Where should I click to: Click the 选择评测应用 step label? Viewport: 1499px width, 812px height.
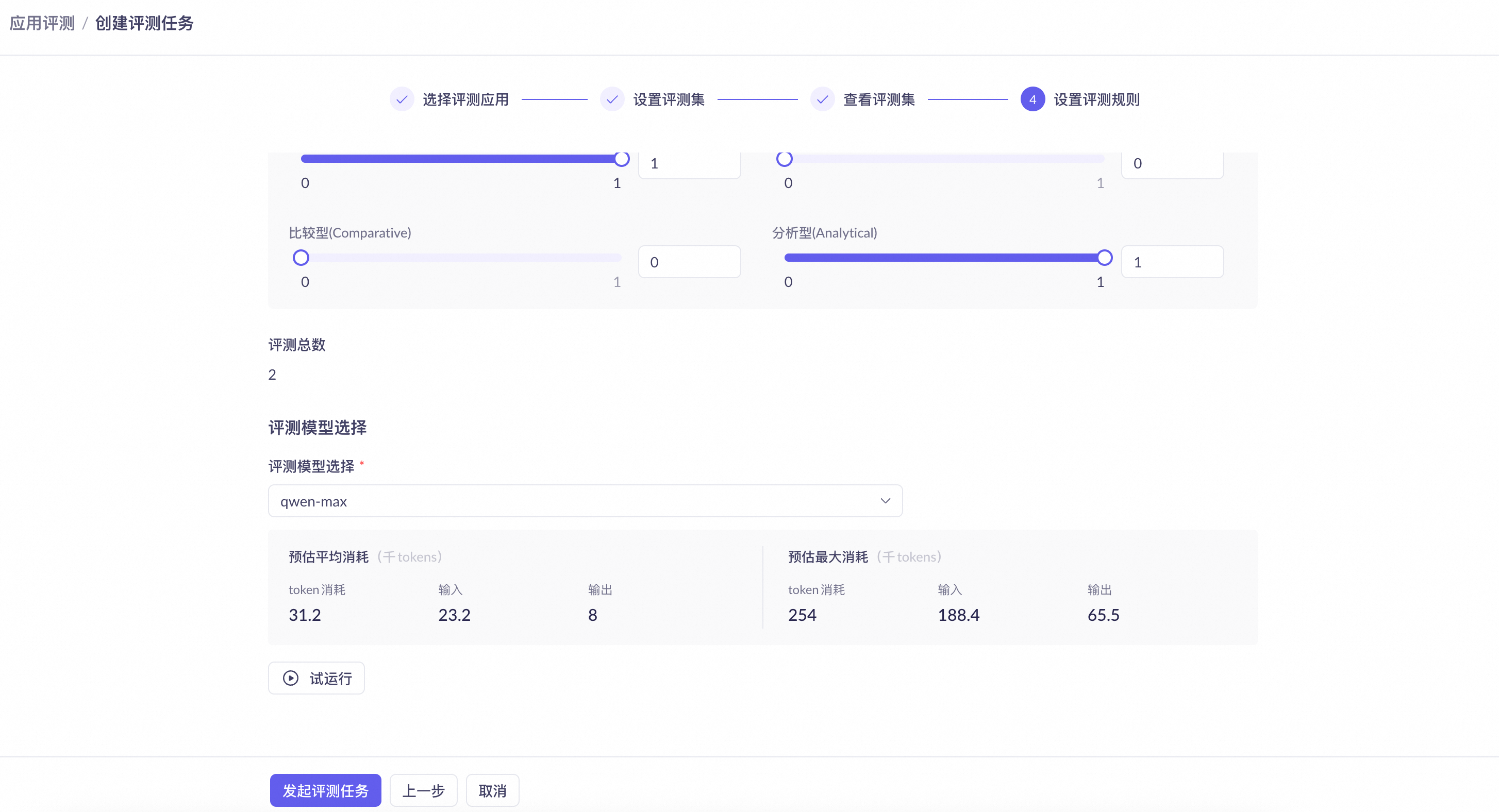[465, 99]
